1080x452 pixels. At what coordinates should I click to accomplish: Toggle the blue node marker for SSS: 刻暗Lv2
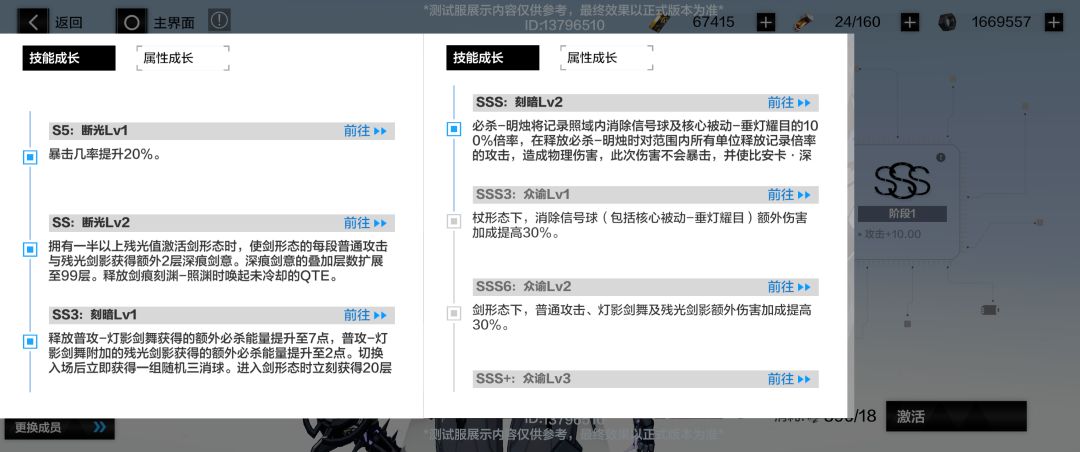point(454,129)
